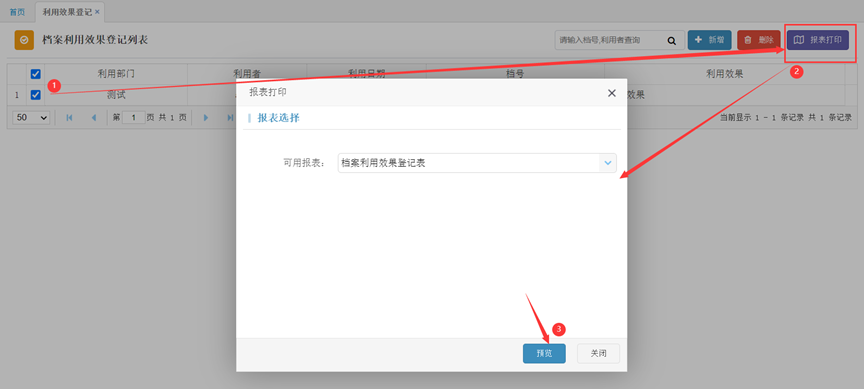The width and height of the screenshot is (864, 389).
Task: Open the 50 page size dropdown
Action: tap(31, 117)
